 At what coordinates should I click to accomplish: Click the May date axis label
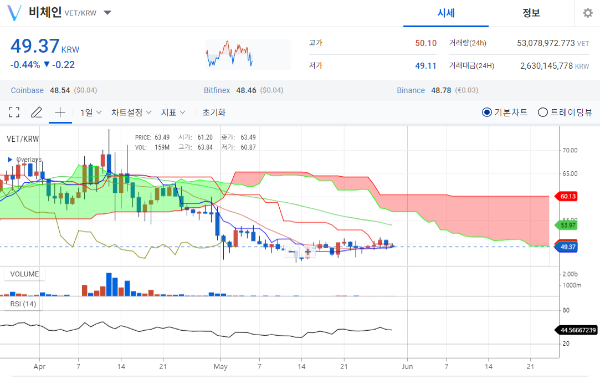220,366
